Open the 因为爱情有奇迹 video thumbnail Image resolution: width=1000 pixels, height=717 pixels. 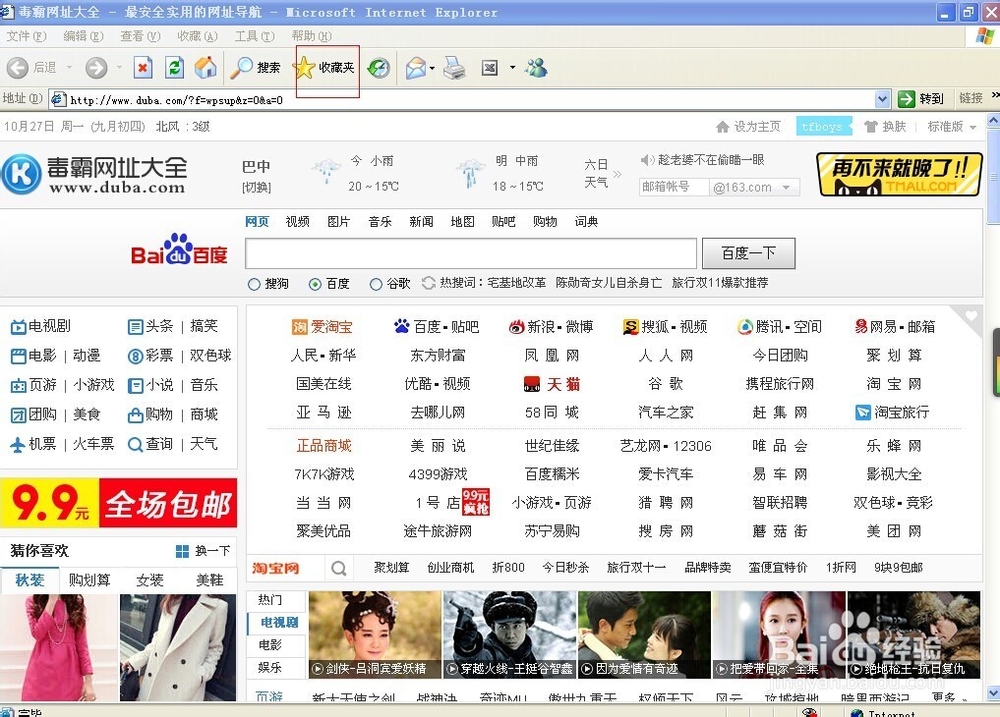[x=644, y=634]
